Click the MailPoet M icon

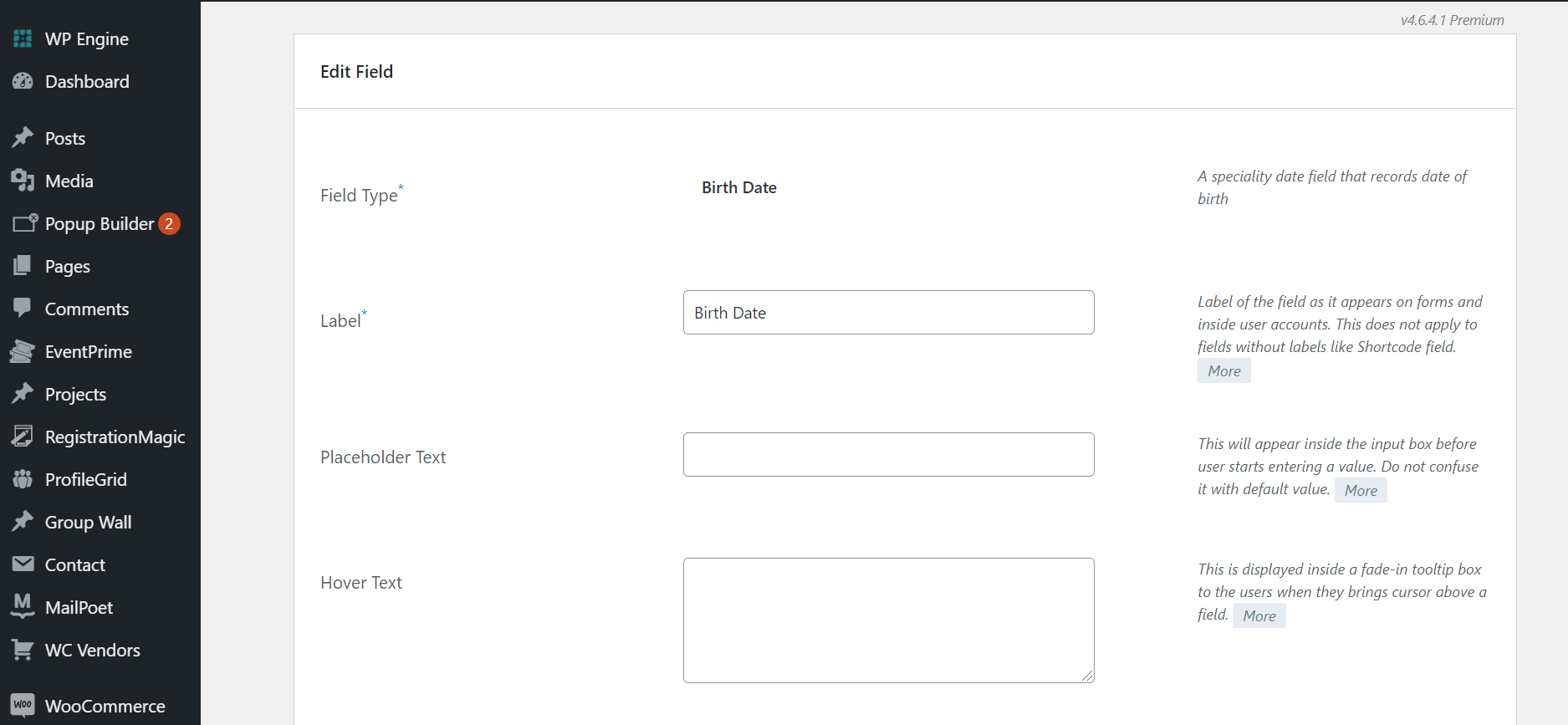point(23,606)
